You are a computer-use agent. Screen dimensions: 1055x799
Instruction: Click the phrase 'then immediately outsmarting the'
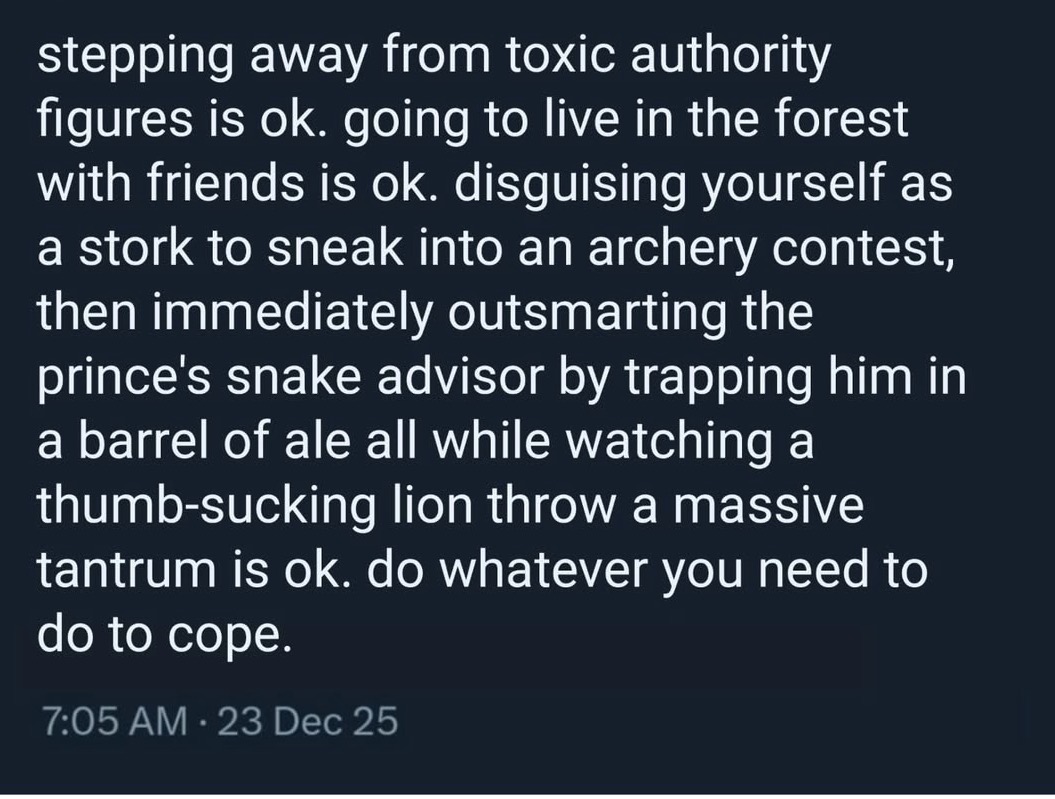[425, 314]
